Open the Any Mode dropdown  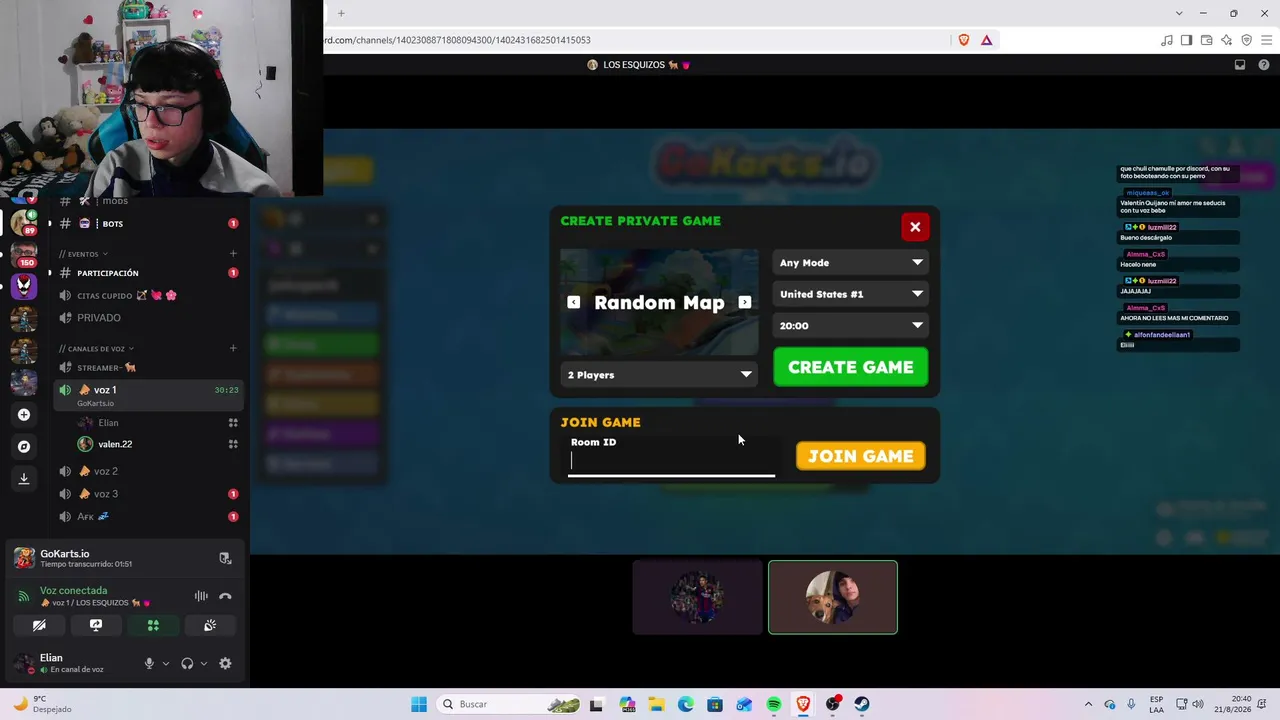pyautogui.click(x=851, y=263)
